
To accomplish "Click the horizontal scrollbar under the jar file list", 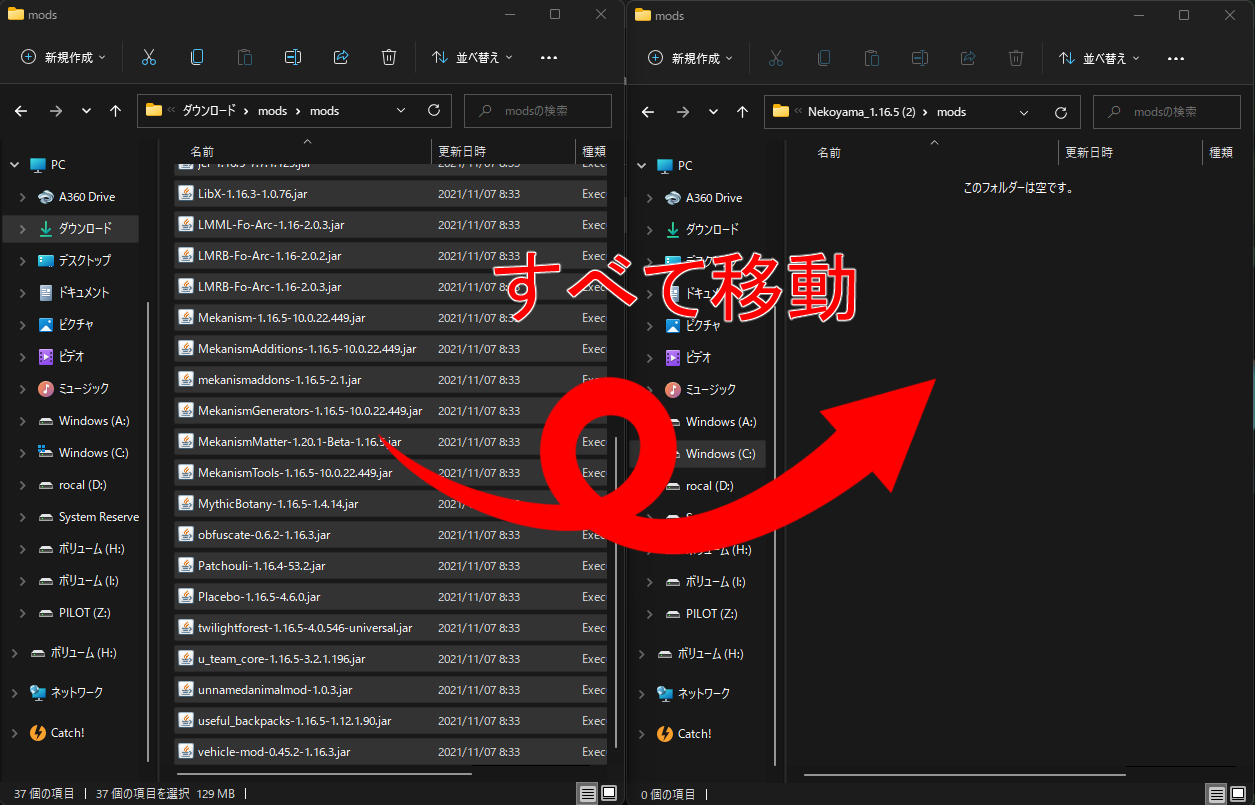I will coord(323,774).
